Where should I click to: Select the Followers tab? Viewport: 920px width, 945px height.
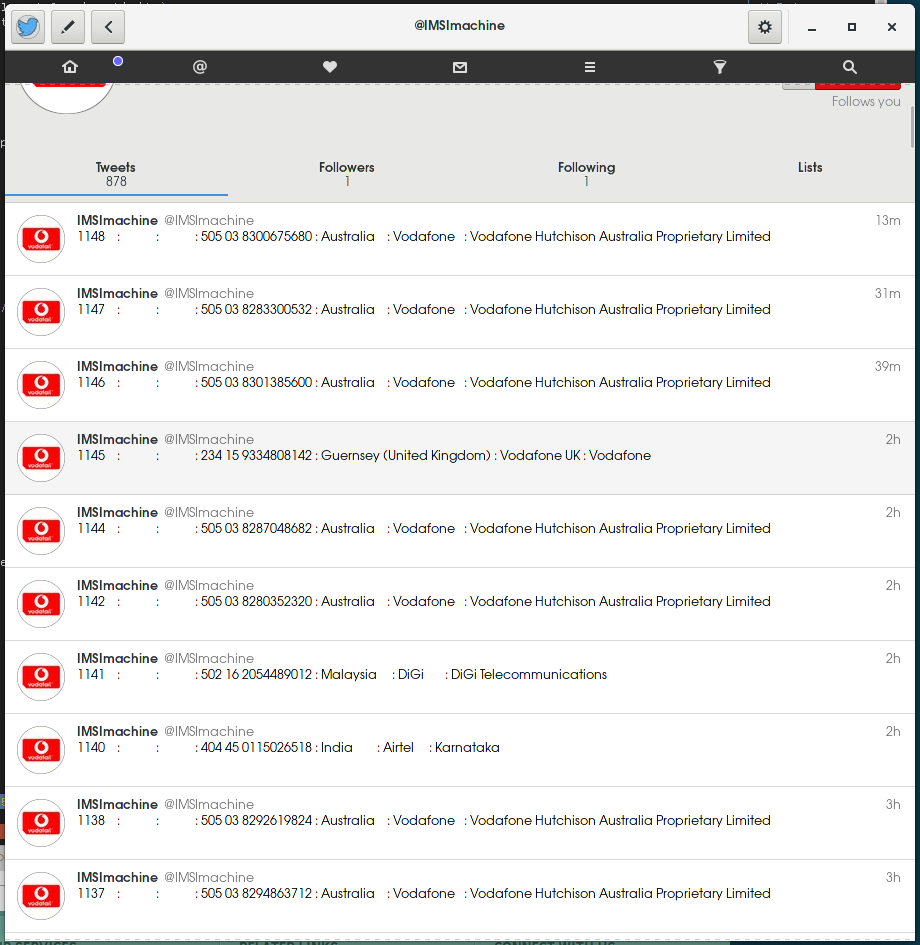pos(346,174)
